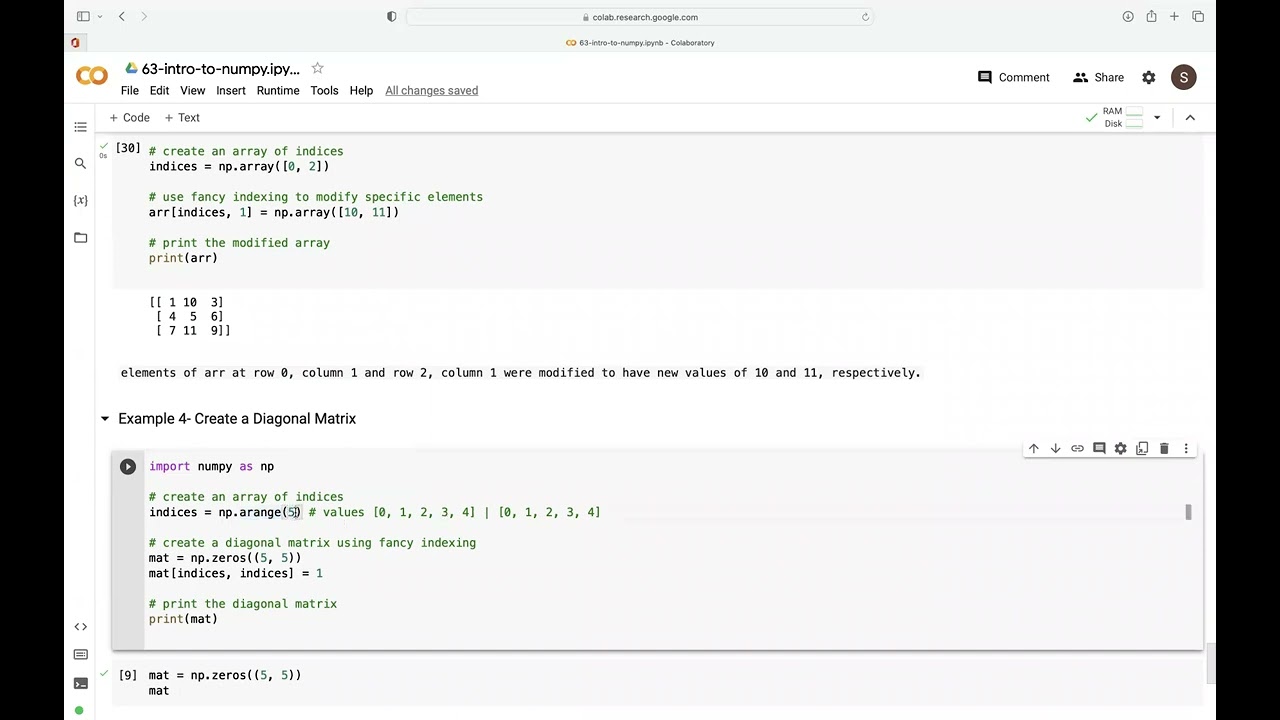The image size is (1280, 720).
Task: Click the Safari address bar
Action: click(x=640, y=17)
